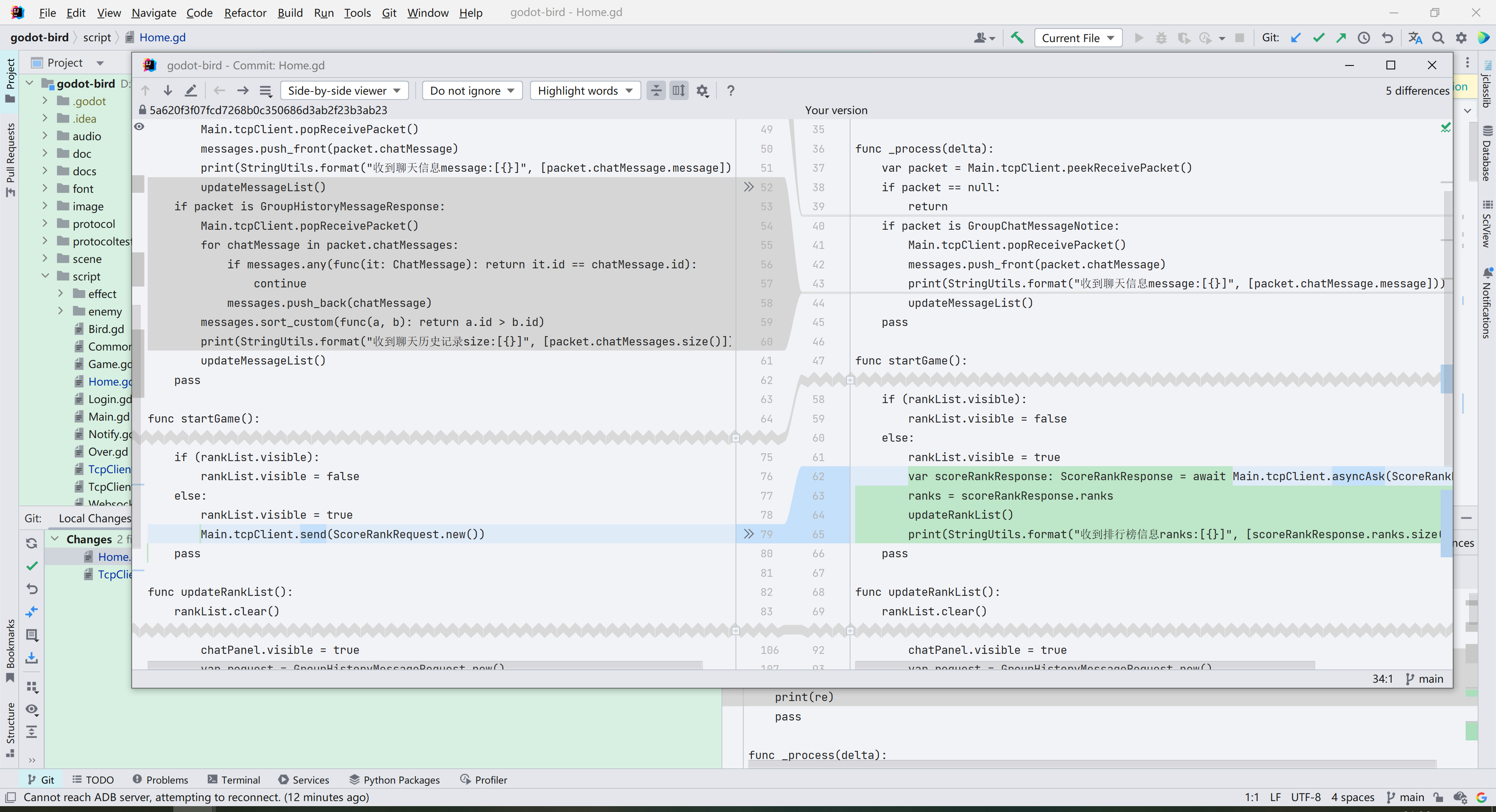Select Main.gd in project tree

point(109,417)
